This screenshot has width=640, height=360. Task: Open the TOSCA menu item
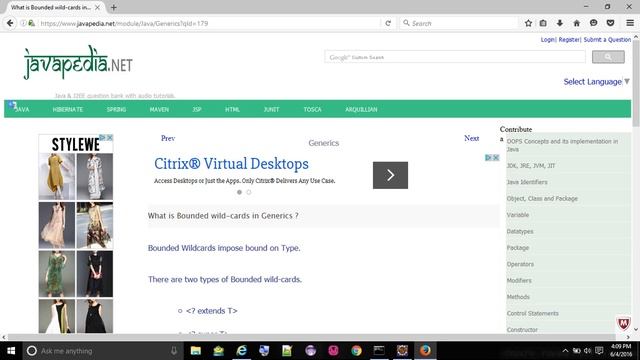[312, 109]
